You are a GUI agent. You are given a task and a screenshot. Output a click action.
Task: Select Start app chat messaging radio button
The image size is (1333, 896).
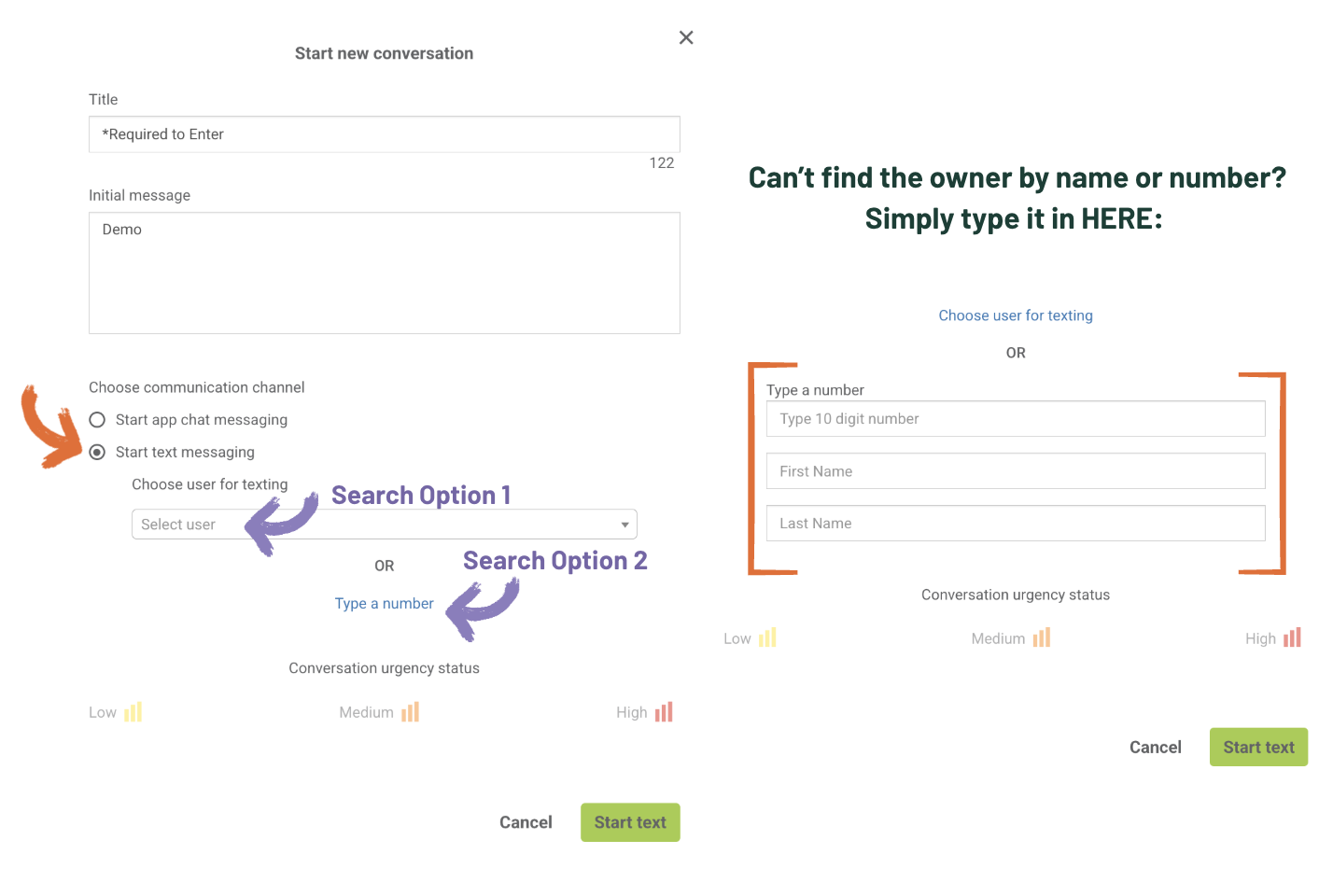point(97,420)
